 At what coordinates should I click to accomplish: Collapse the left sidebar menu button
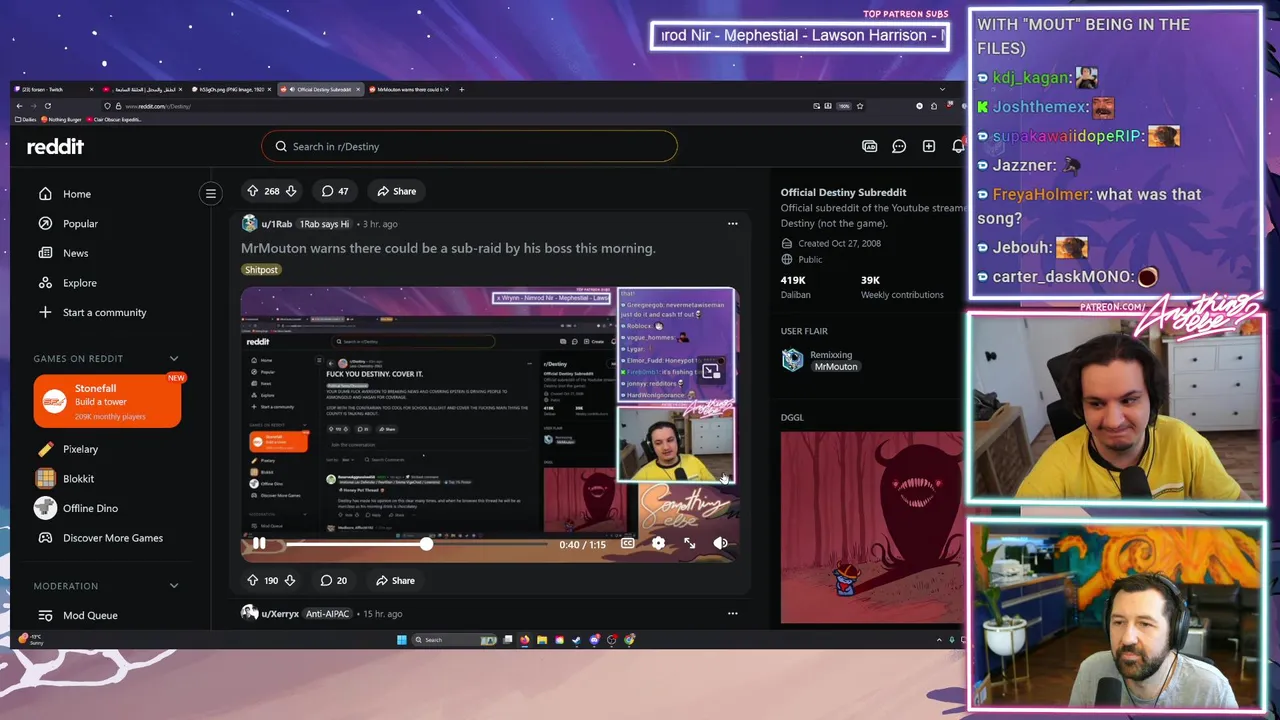pyautogui.click(x=210, y=194)
